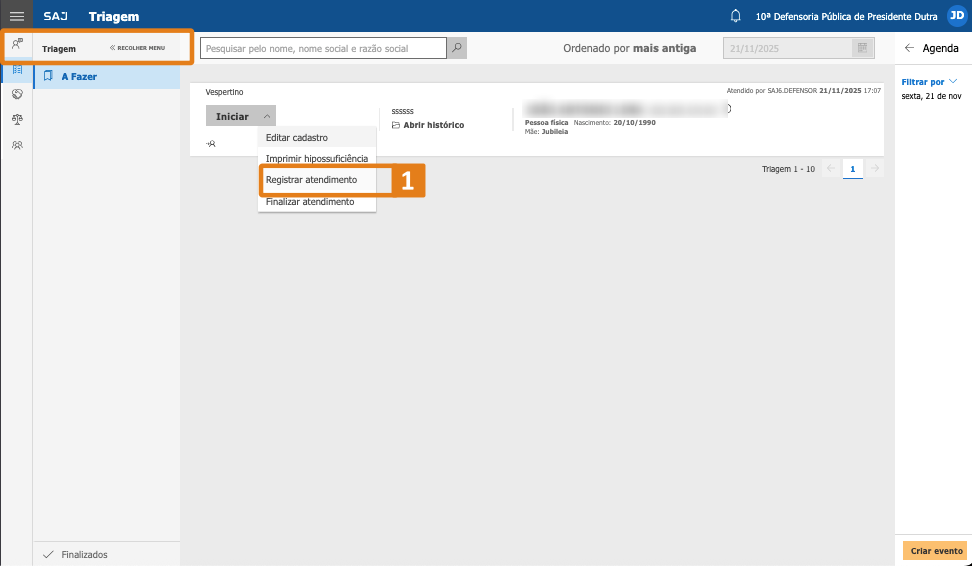Click the notifications bell icon
Screen dimensions: 972x566
(x=736, y=16)
